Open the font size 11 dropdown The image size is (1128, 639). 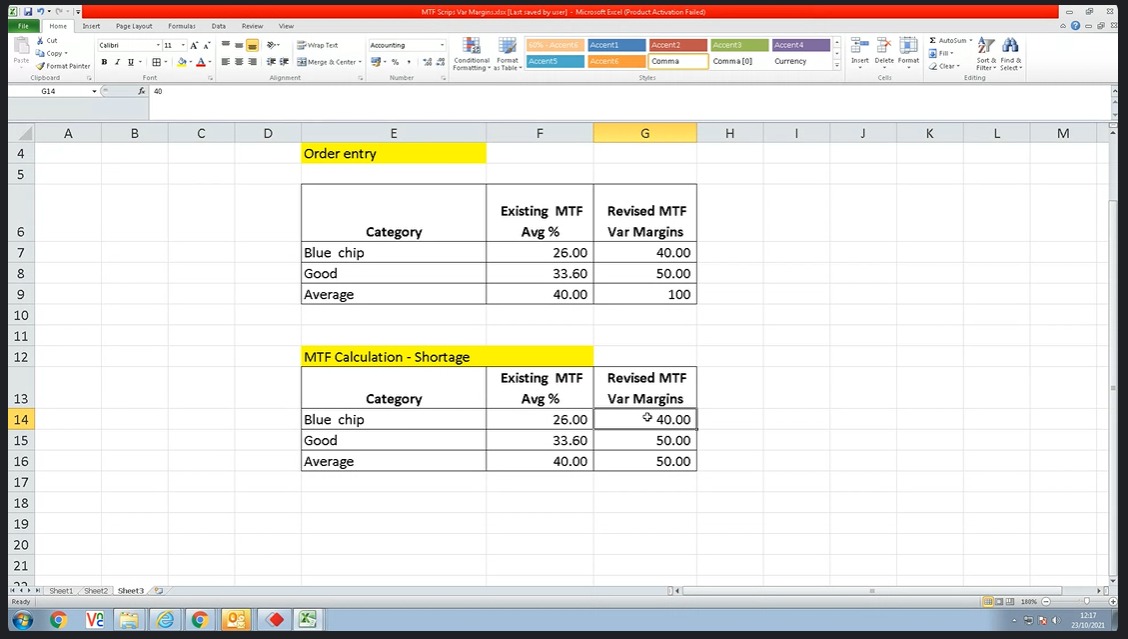pos(183,45)
